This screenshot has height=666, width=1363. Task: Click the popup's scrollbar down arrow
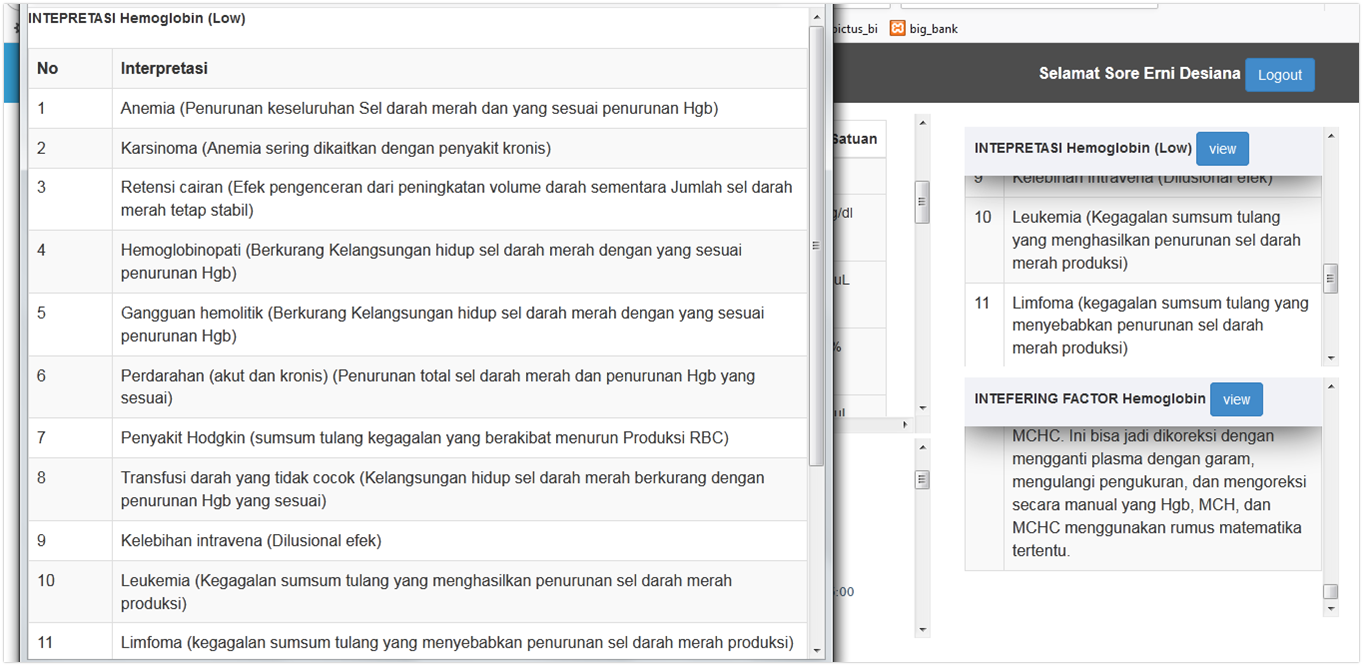coord(817,650)
